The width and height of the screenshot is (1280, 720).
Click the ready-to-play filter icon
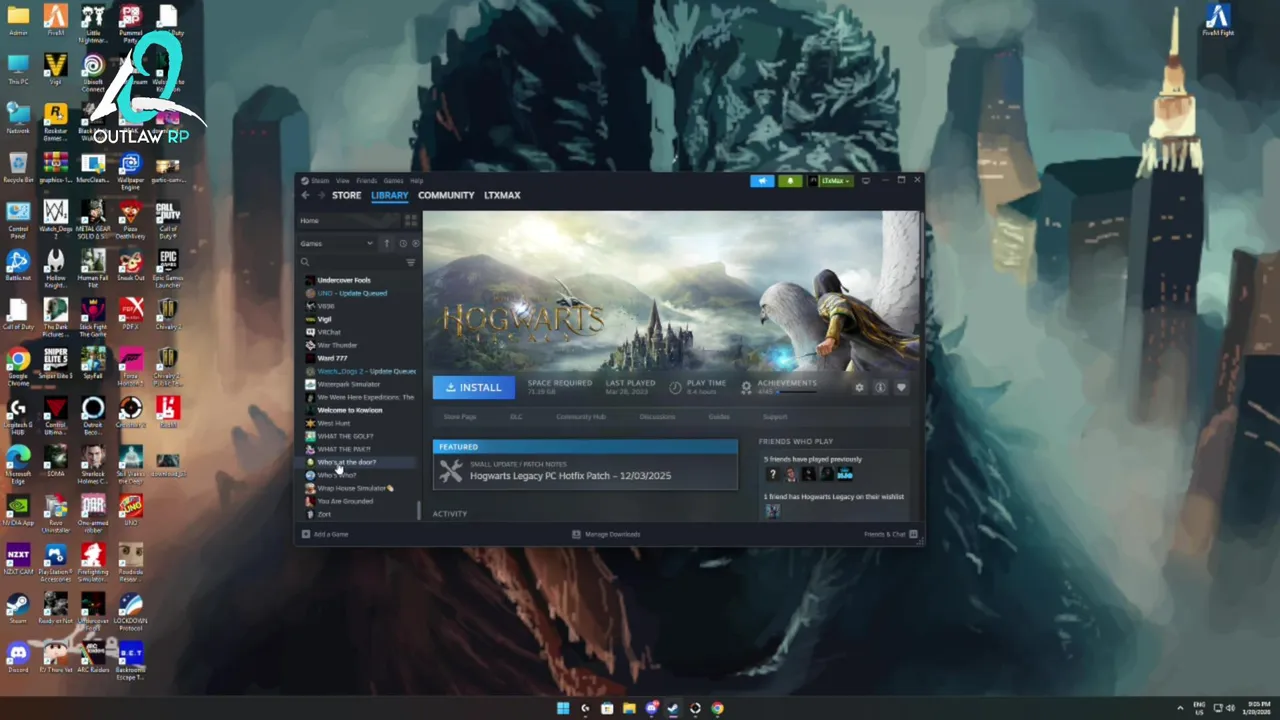pyautogui.click(x=416, y=243)
